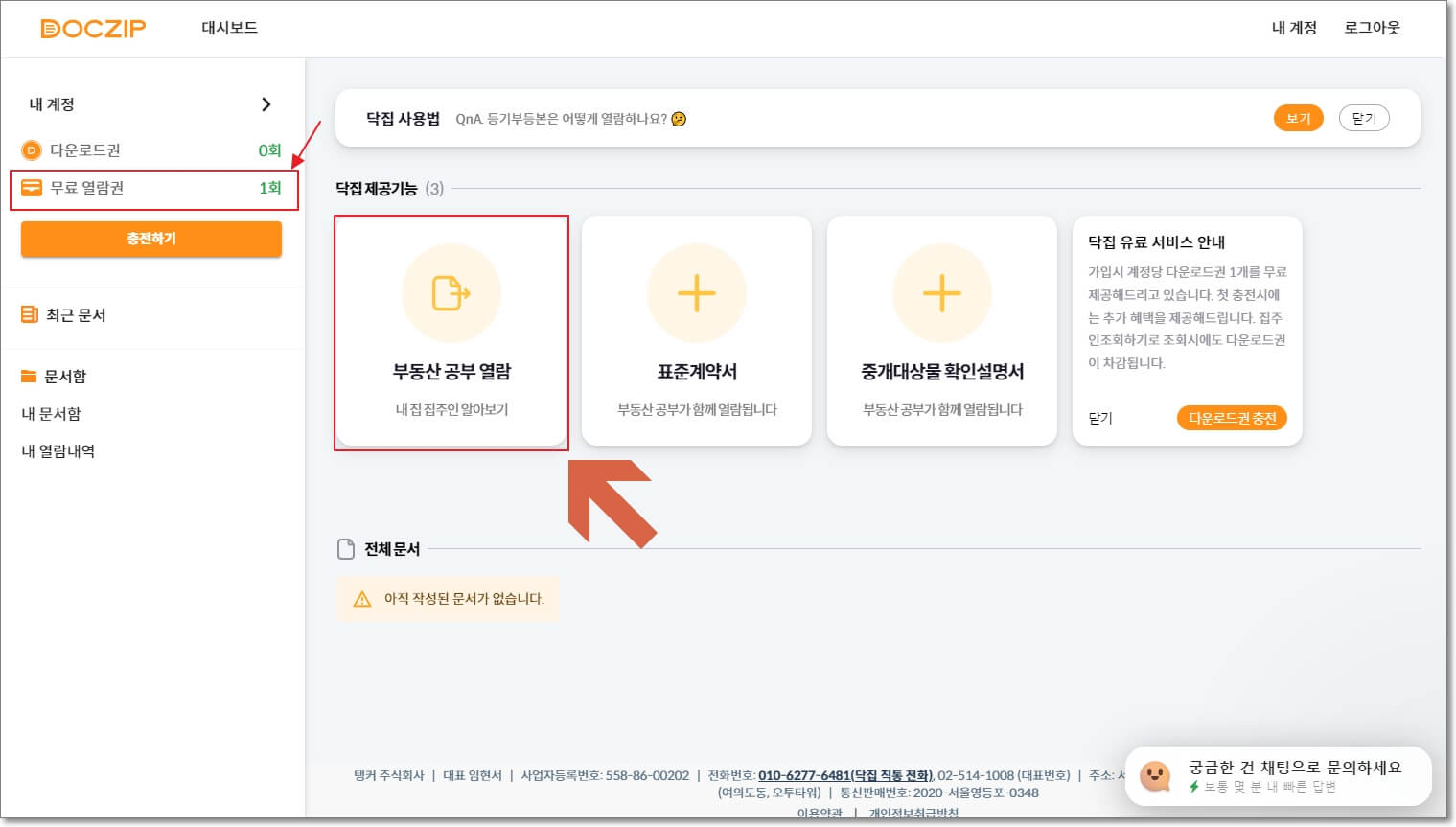Select the 다운로드권 0회 count
Viewport: 1456px width, 827px height.
[269, 150]
